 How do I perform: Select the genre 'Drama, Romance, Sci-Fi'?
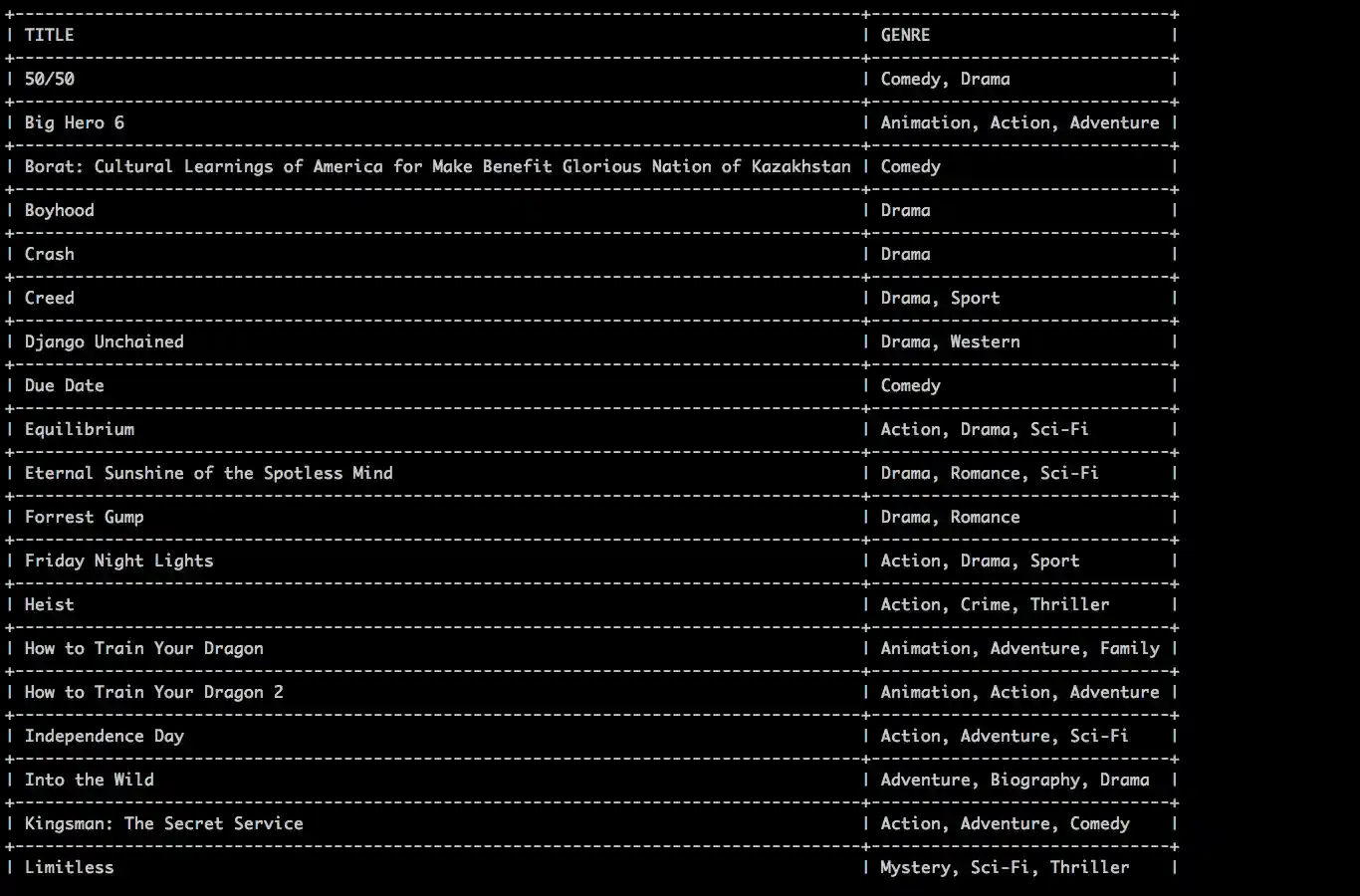(990, 473)
